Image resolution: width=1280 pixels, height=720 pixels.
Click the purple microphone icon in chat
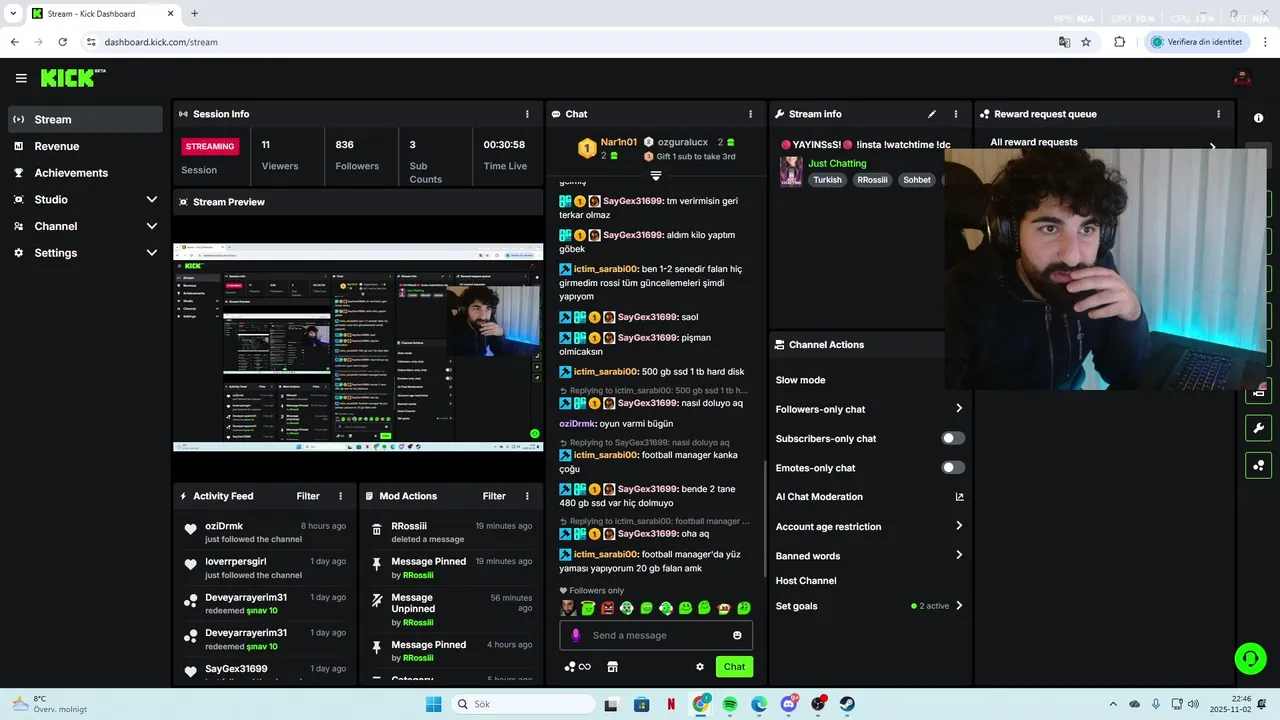coord(575,635)
